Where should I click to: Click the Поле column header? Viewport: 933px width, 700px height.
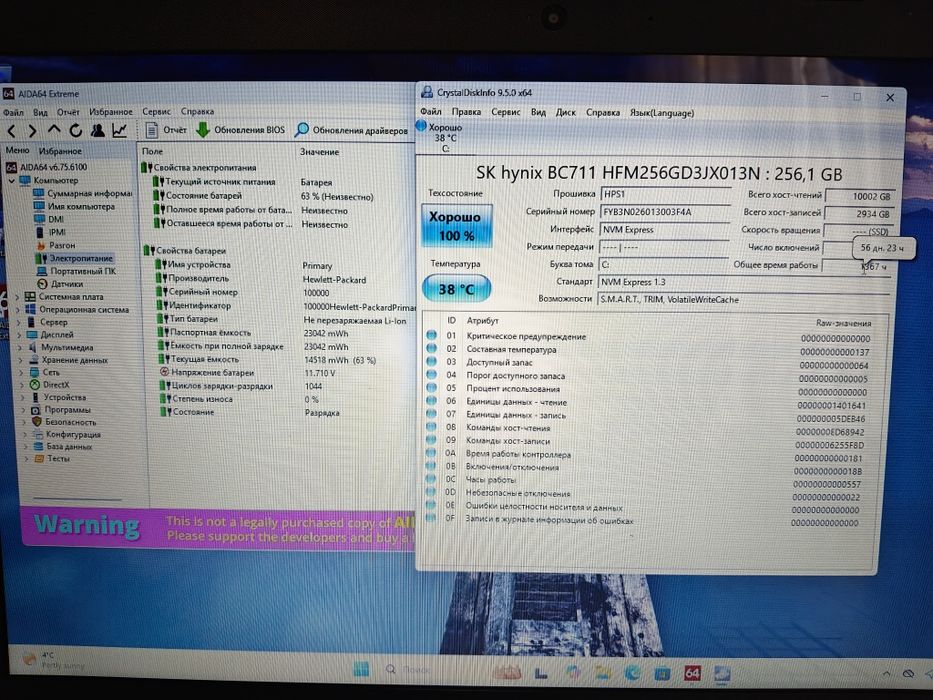coord(153,151)
